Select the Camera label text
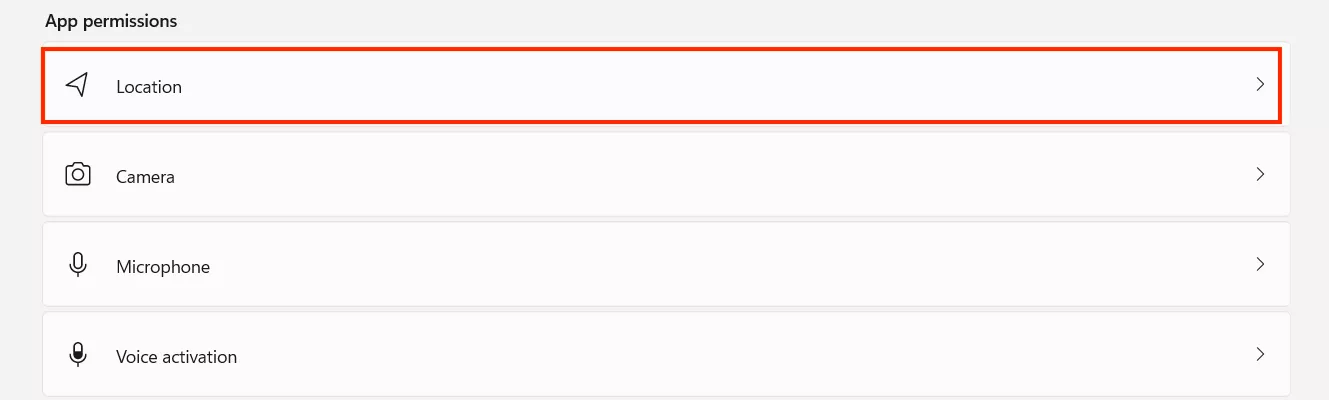The height and width of the screenshot is (400, 1329). click(x=145, y=177)
